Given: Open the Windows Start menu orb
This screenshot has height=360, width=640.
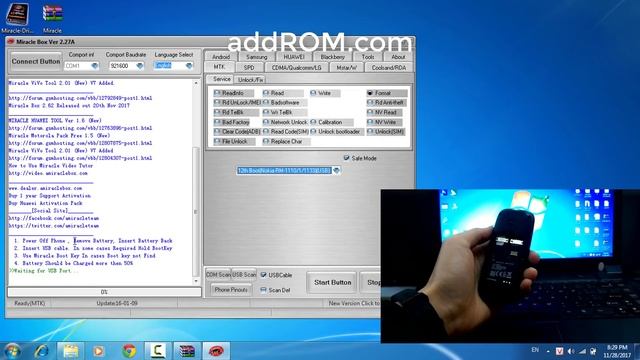Looking at the screenshot, I should tap(12, 351).
